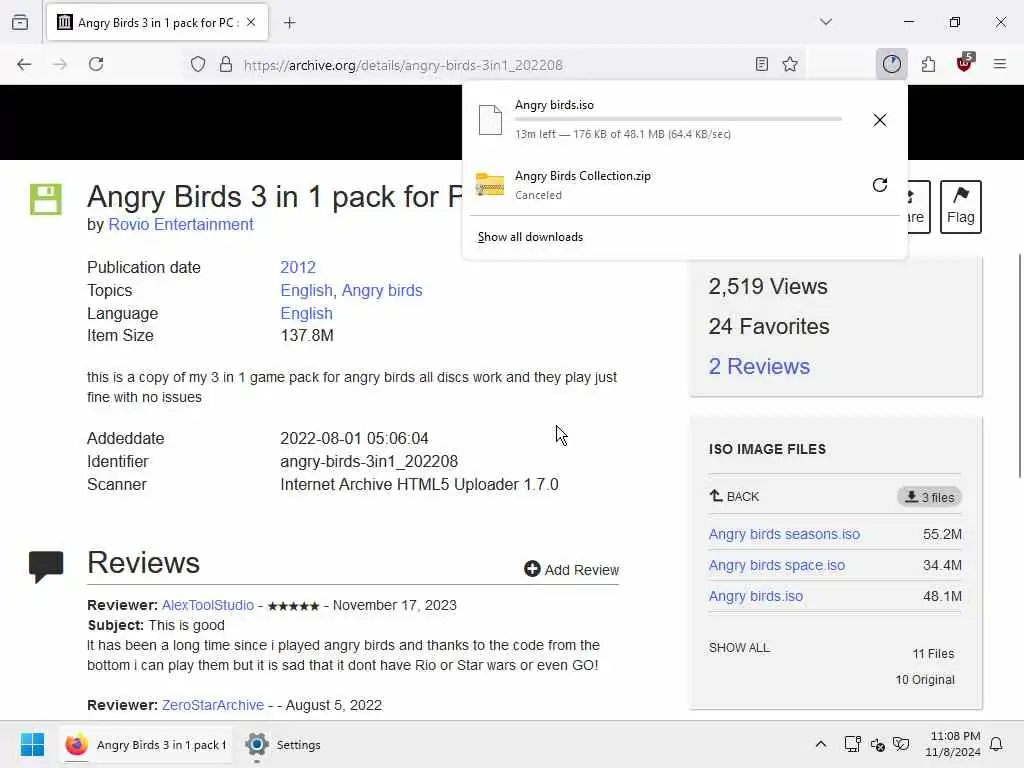Download Angry birds space.iso
This screenshot has height=768, width=1024.
[776, 565]
